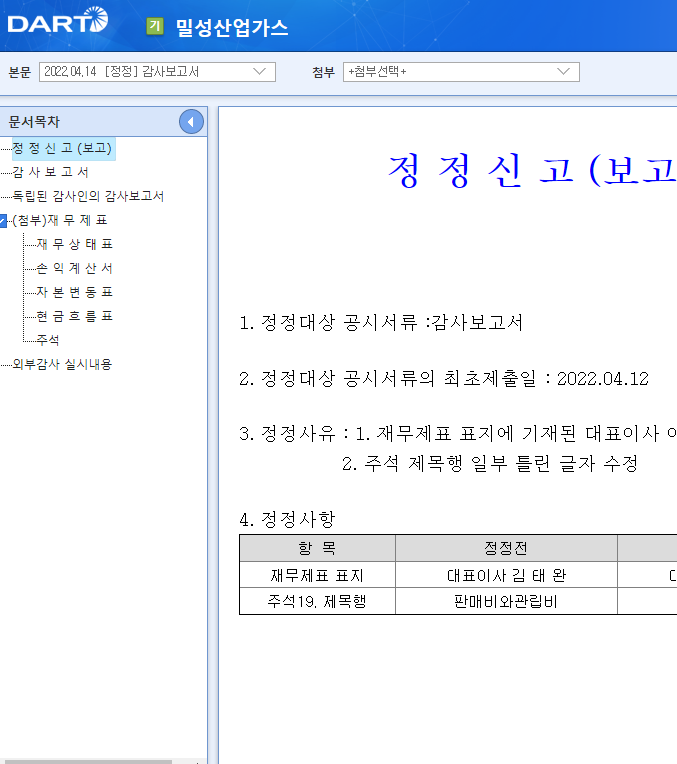Click the 정정전 table header cell
This screenshot has width=677, height=764.
[x=506, y=549]
